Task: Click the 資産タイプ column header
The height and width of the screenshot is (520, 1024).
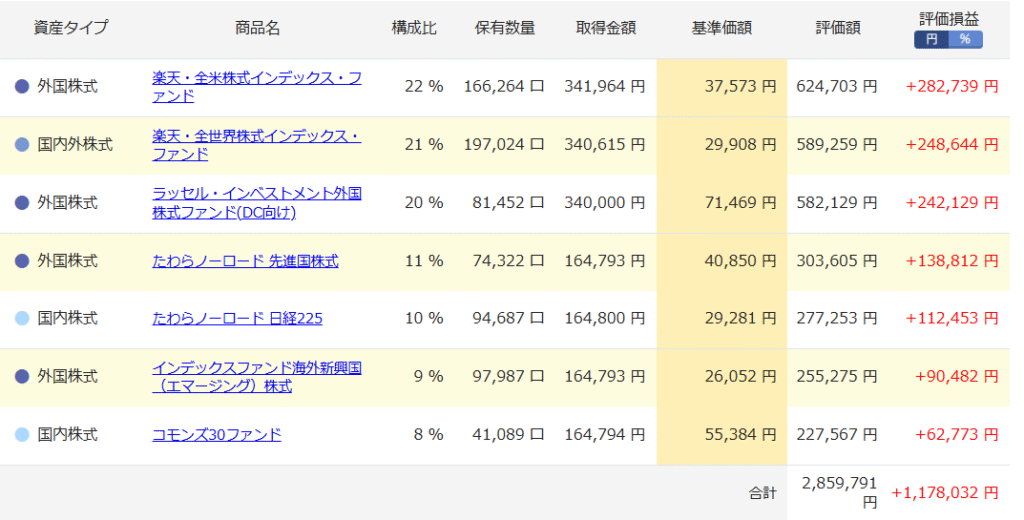Action: point(70,28)
